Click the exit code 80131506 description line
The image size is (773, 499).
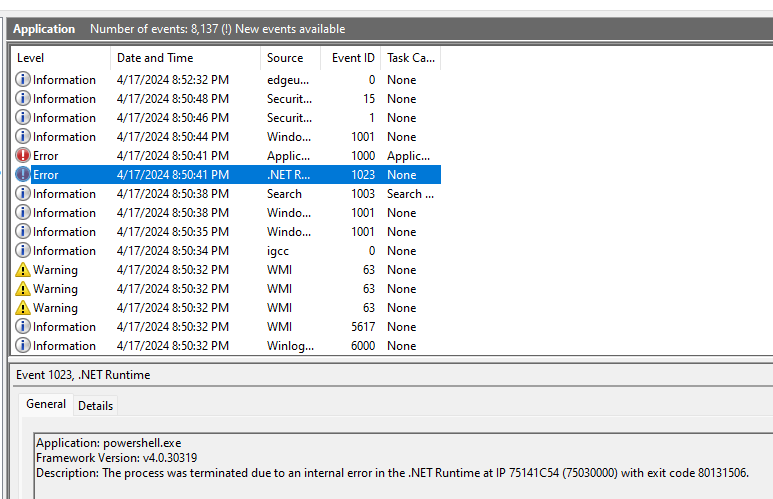392,473
